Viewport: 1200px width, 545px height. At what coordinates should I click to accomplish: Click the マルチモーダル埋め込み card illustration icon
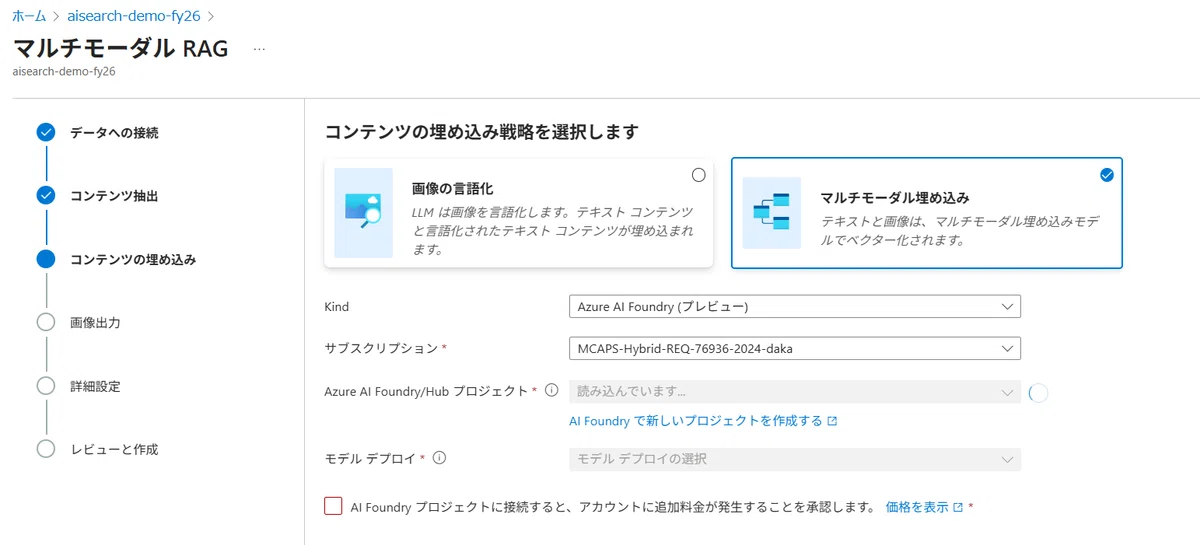pos(772,213)
